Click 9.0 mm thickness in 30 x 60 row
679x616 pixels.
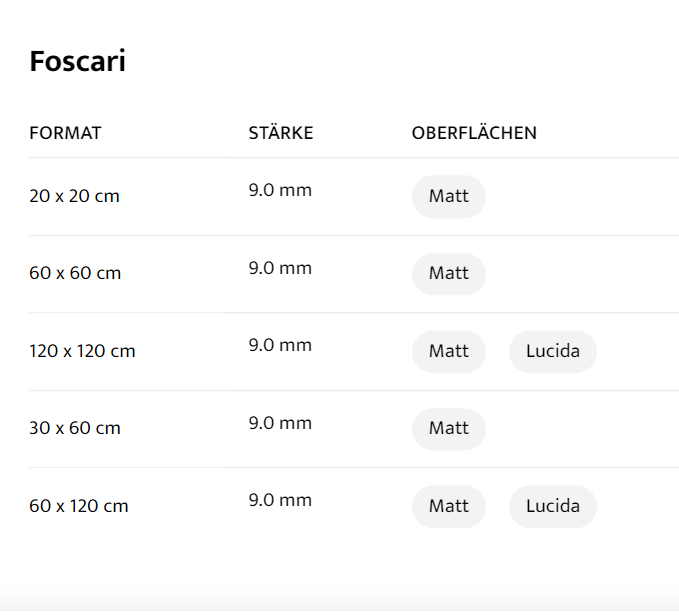[x=280, y=423]
